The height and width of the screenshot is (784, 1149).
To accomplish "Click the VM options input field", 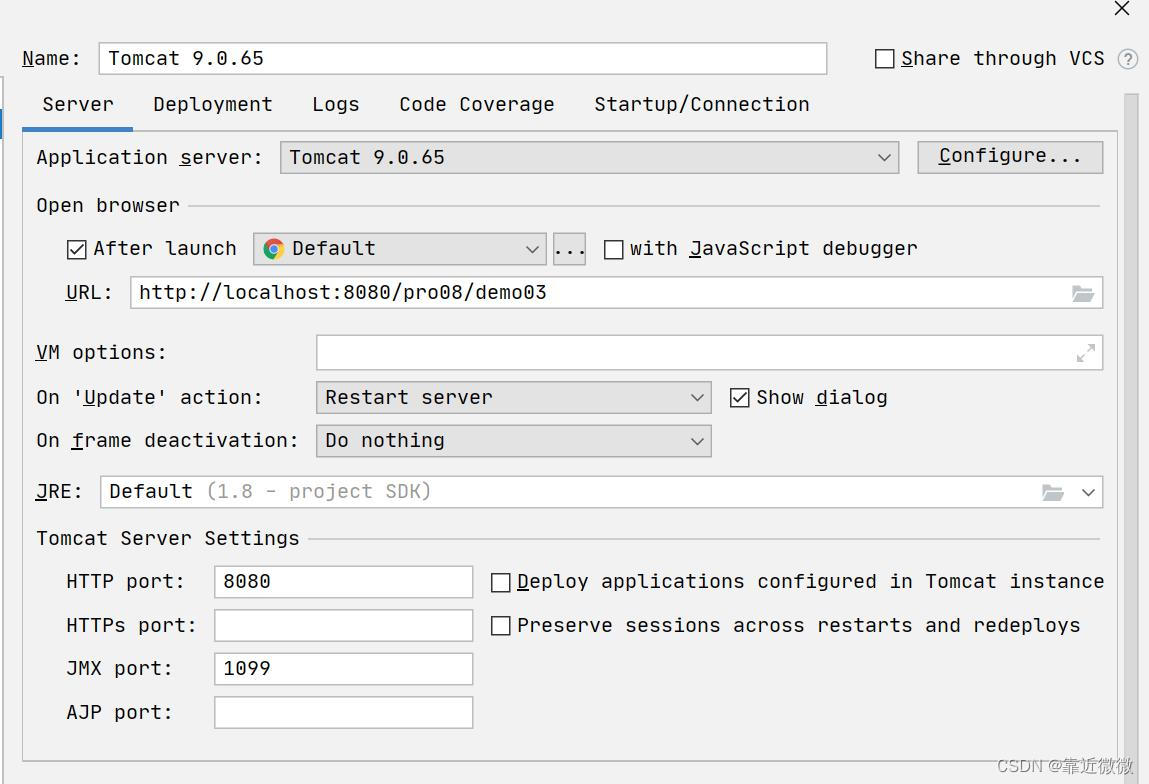I will tap(709, 353).
